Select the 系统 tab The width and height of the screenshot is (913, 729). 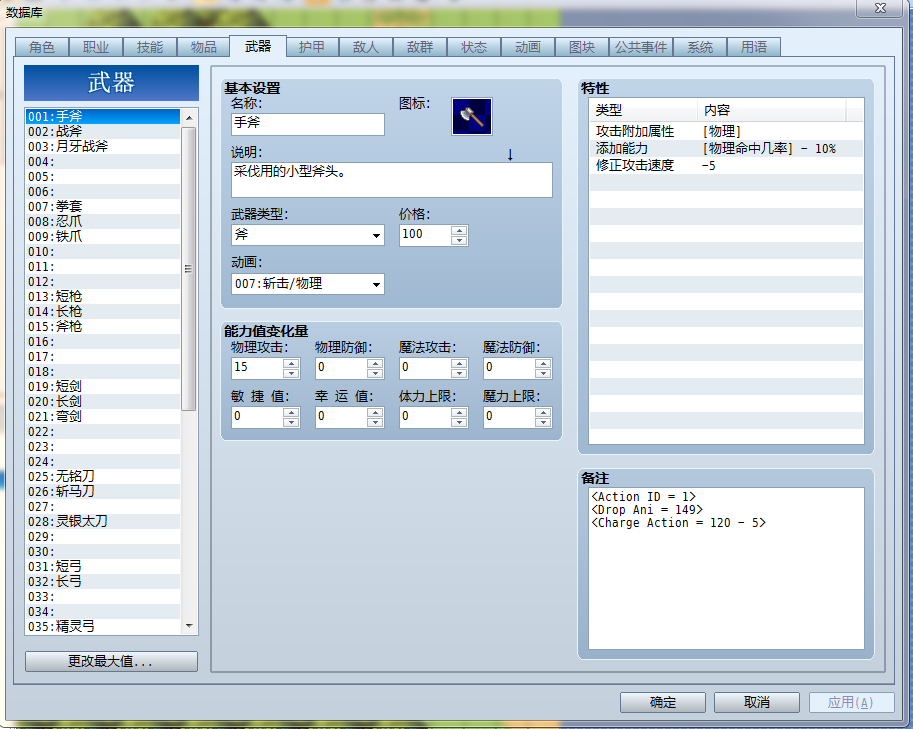tap(700, 47)
